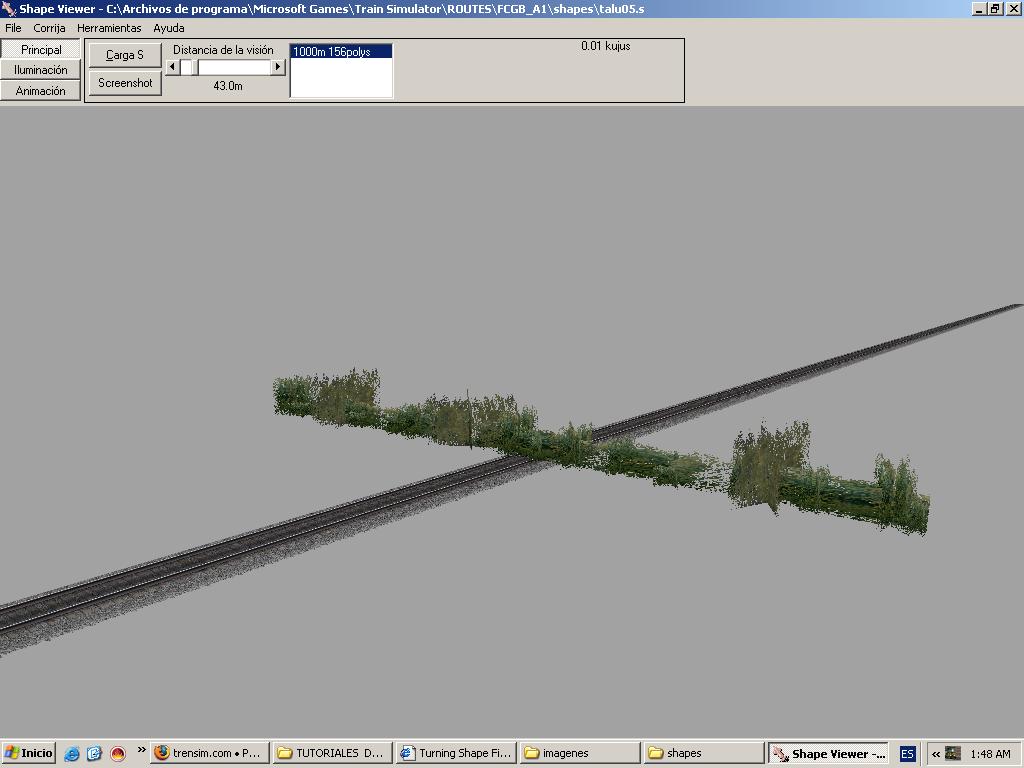1024x768 pixels.
Task: Open the Inicio start button
Action: 29,753
